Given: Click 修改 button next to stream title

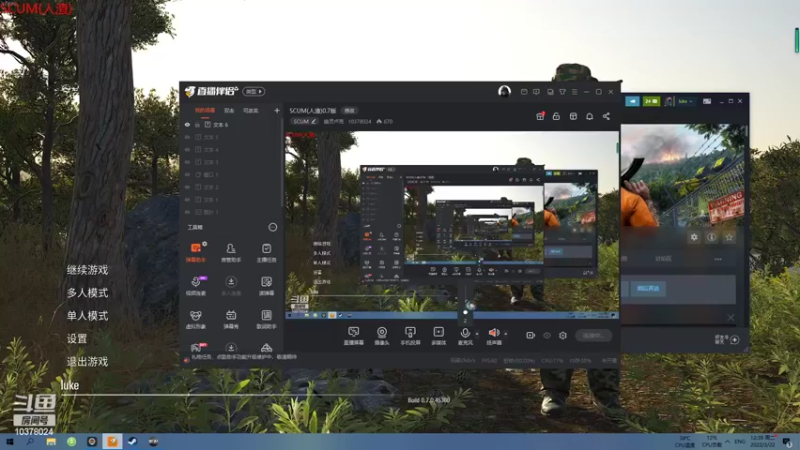Looking at the screenshot, I should 349,110.
